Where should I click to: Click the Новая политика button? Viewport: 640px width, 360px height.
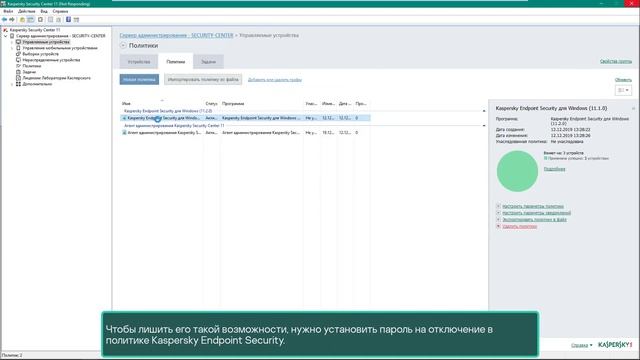click(x=139, y=80)
